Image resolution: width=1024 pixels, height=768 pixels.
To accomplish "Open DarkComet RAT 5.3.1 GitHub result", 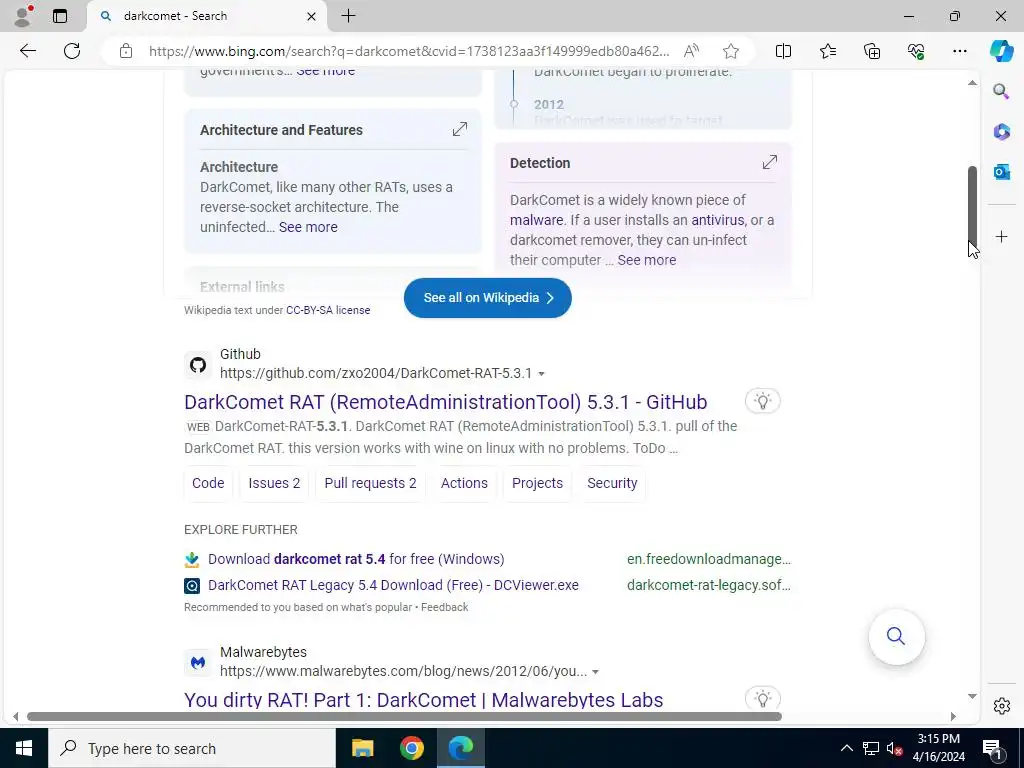I will pos(445,402).
